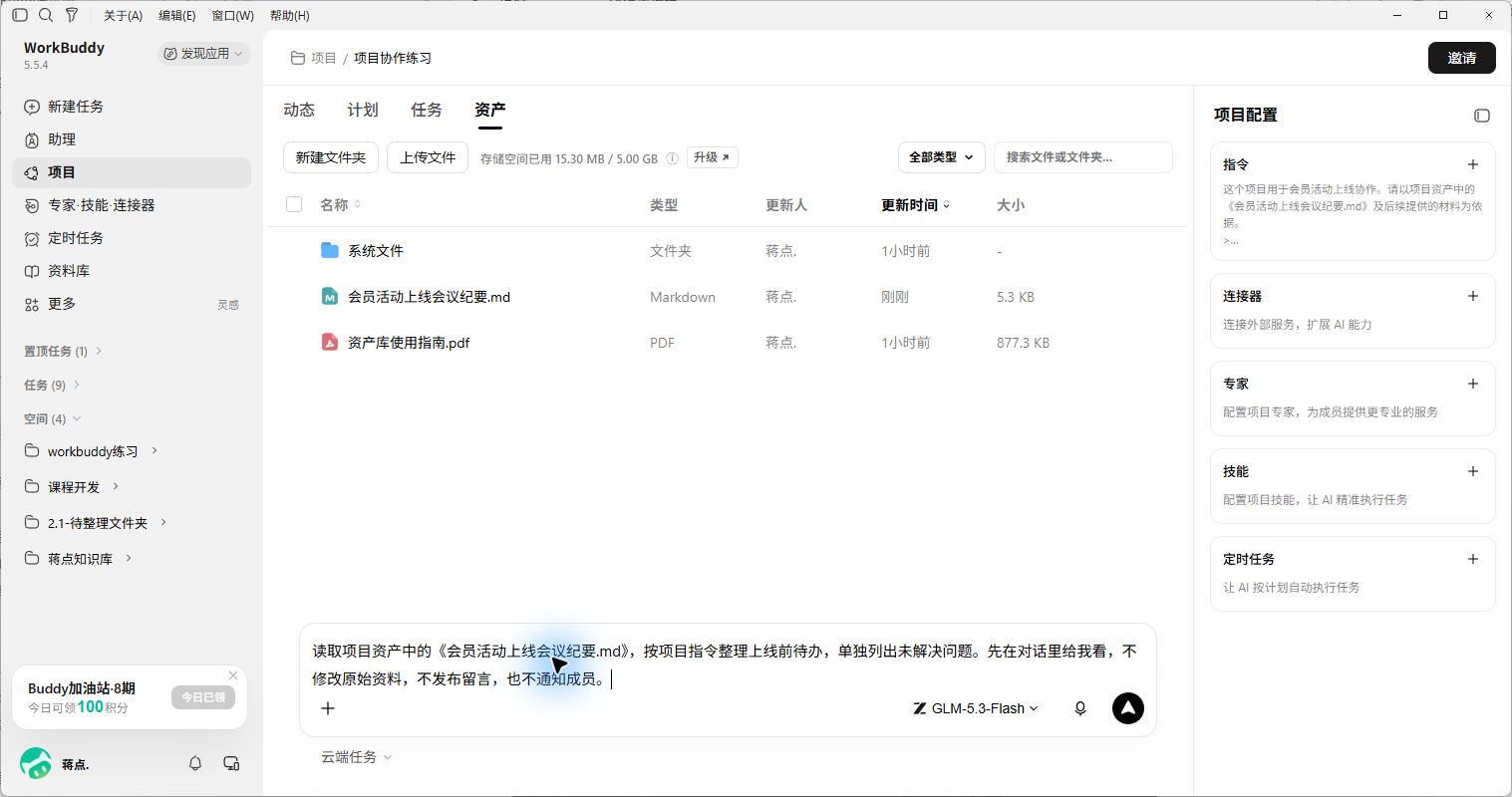This screenshot has width=1512, height=797.
Task: Click the blue folder icon of 系统文件
Action: (330, 250)
